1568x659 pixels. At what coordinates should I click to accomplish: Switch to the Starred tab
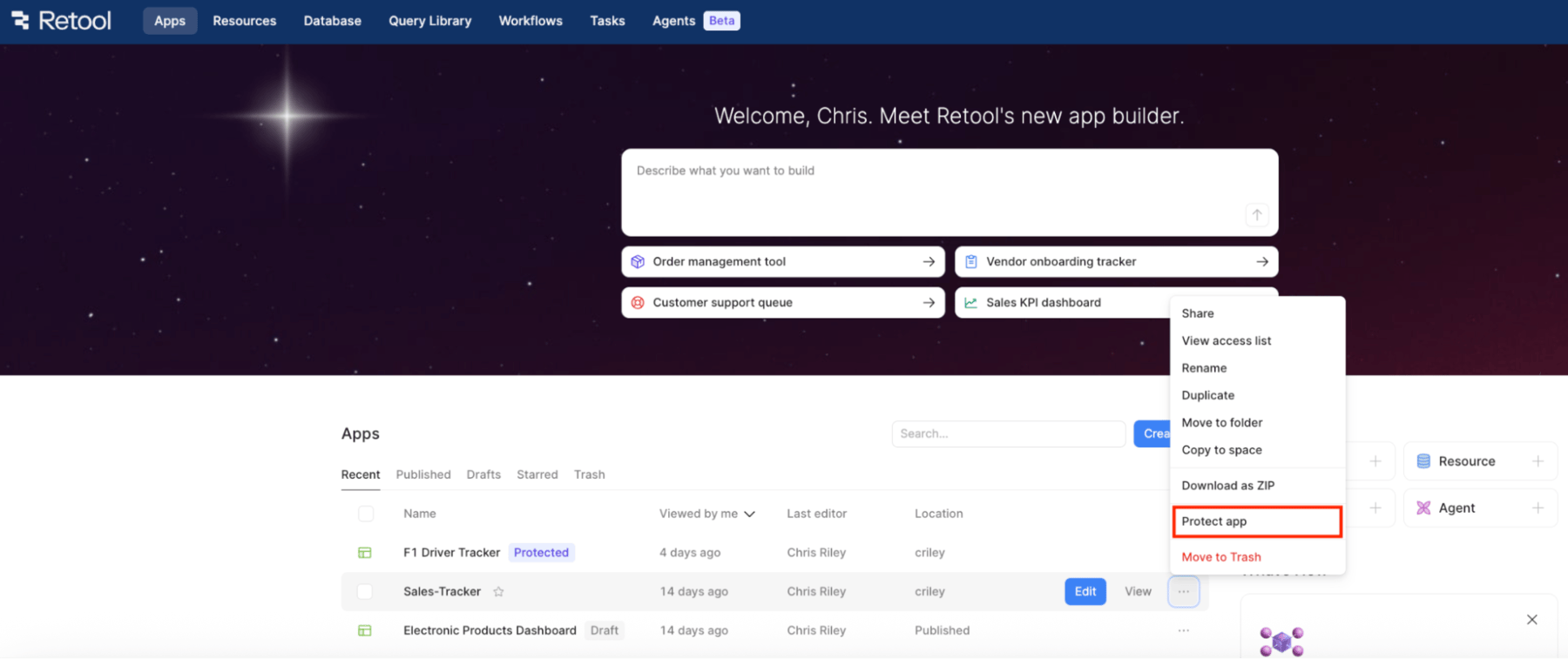[x=537, y=474]
